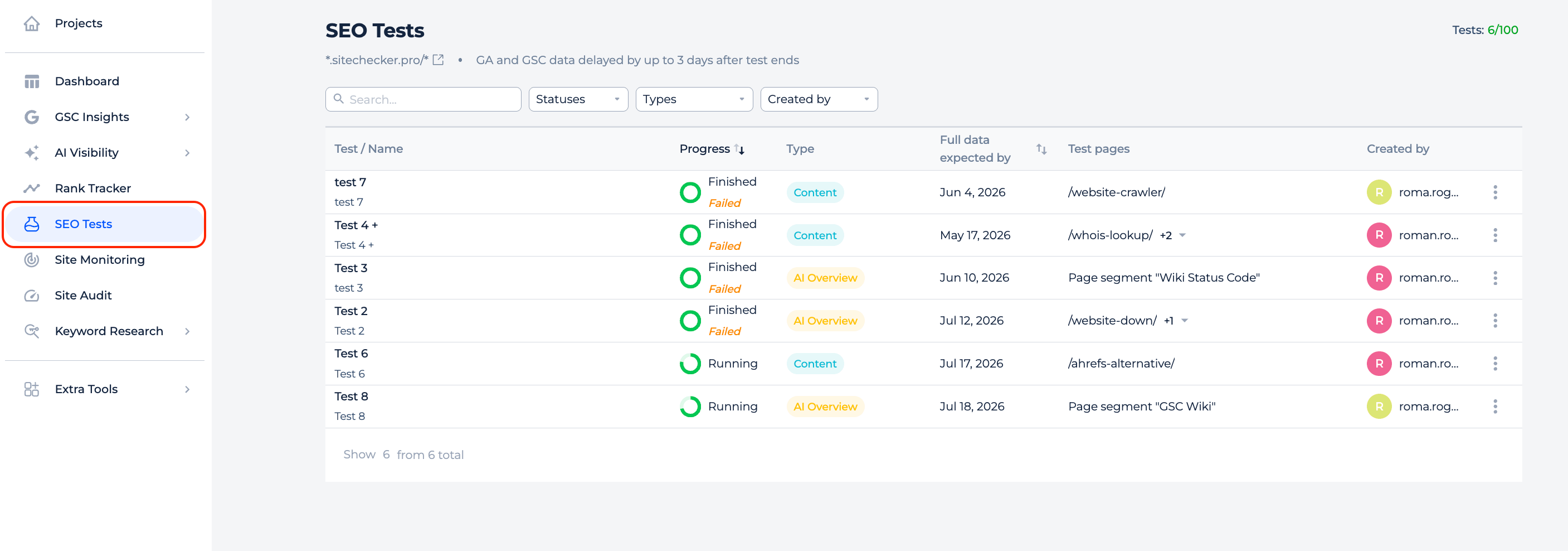Open the three-dot menu for Test 8

(1495, 407)
